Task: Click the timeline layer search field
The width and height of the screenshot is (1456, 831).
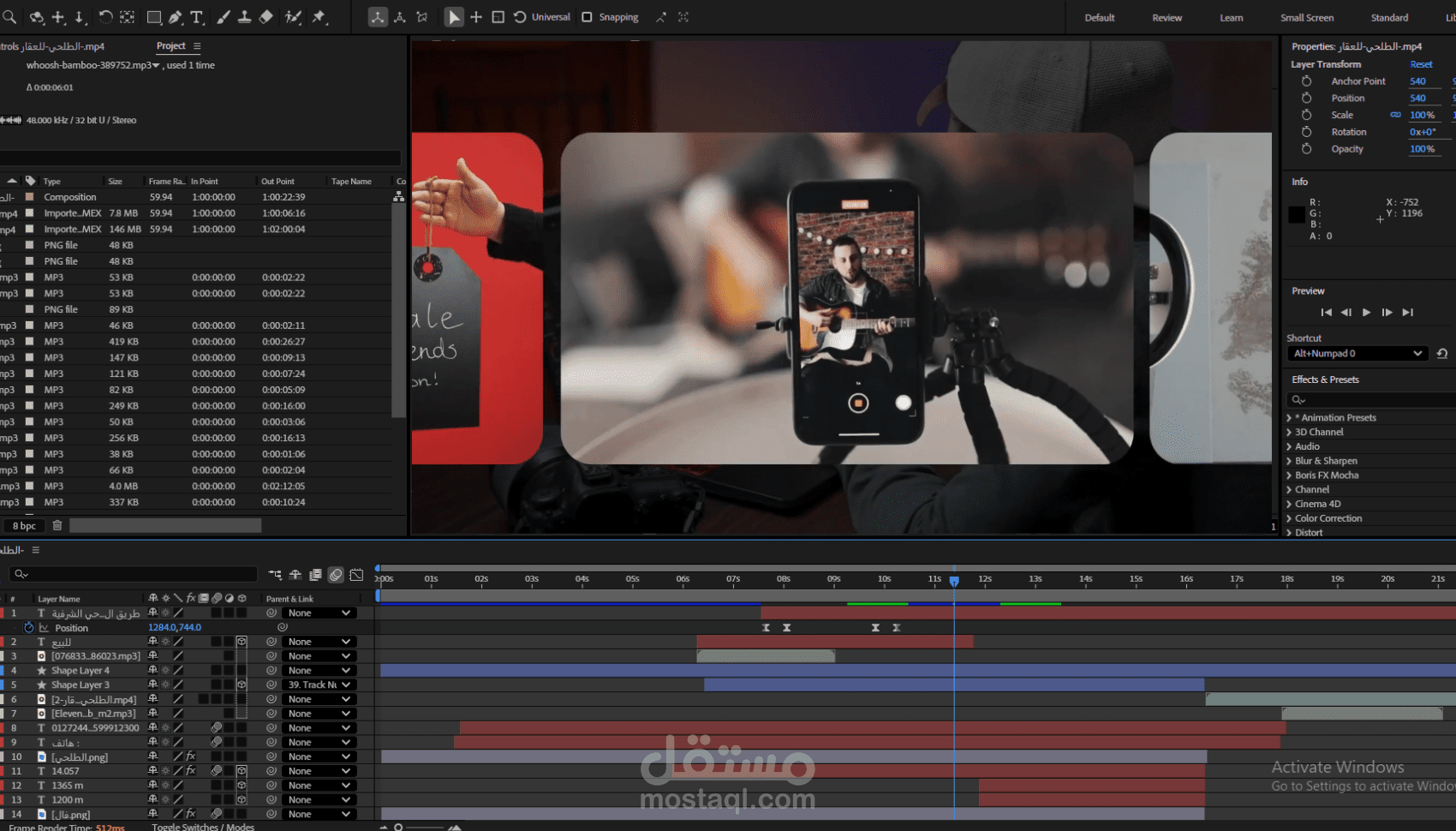Action: [134, 574]
